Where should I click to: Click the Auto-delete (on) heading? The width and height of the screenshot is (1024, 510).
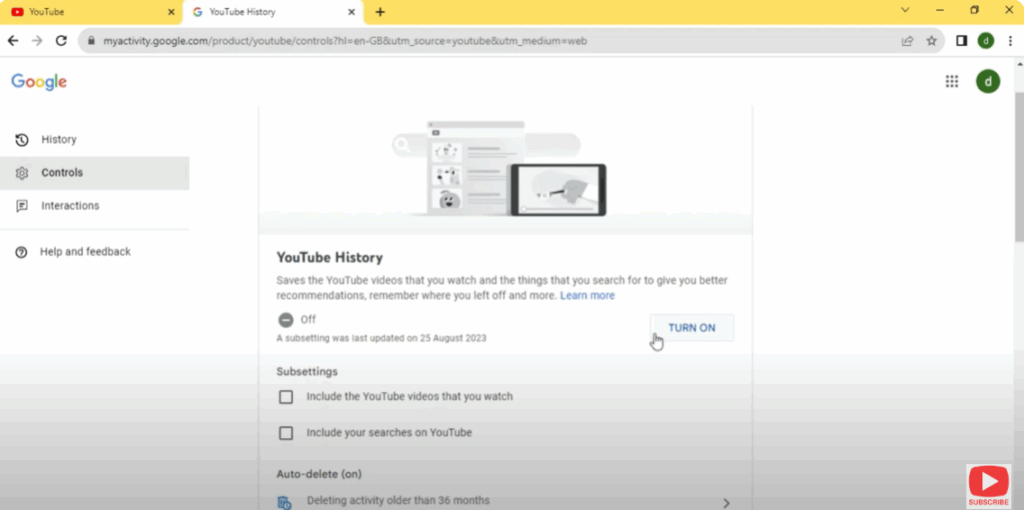[x=319, y=474]
